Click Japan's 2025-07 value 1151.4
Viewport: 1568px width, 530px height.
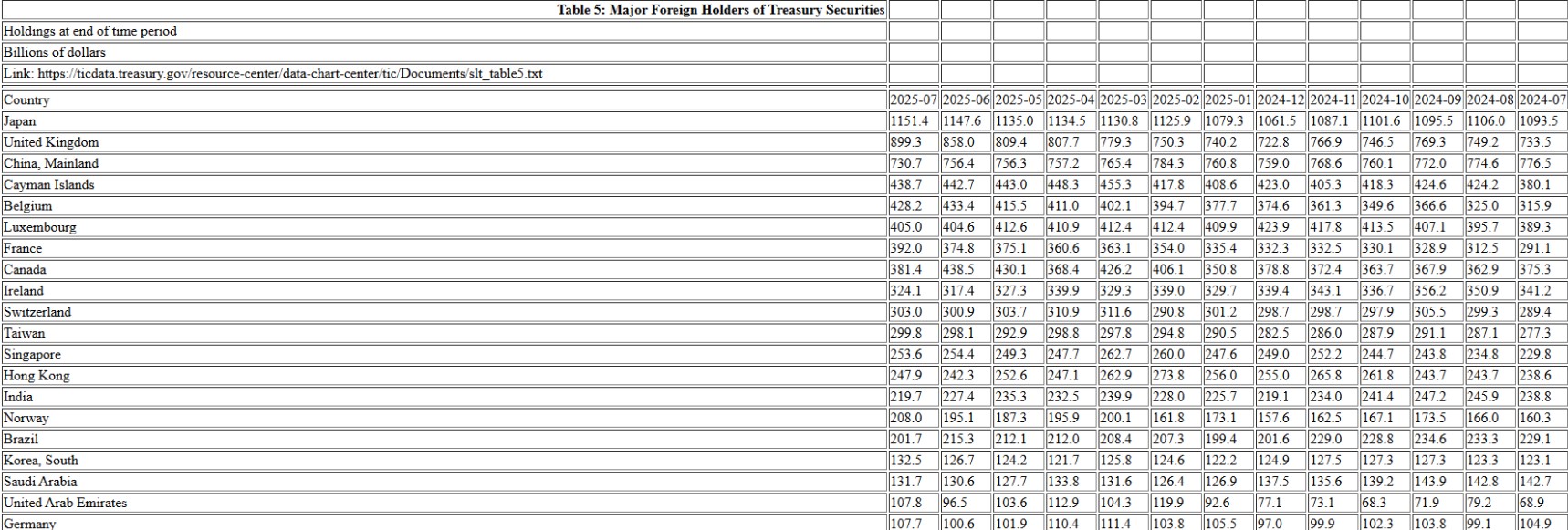909,121
